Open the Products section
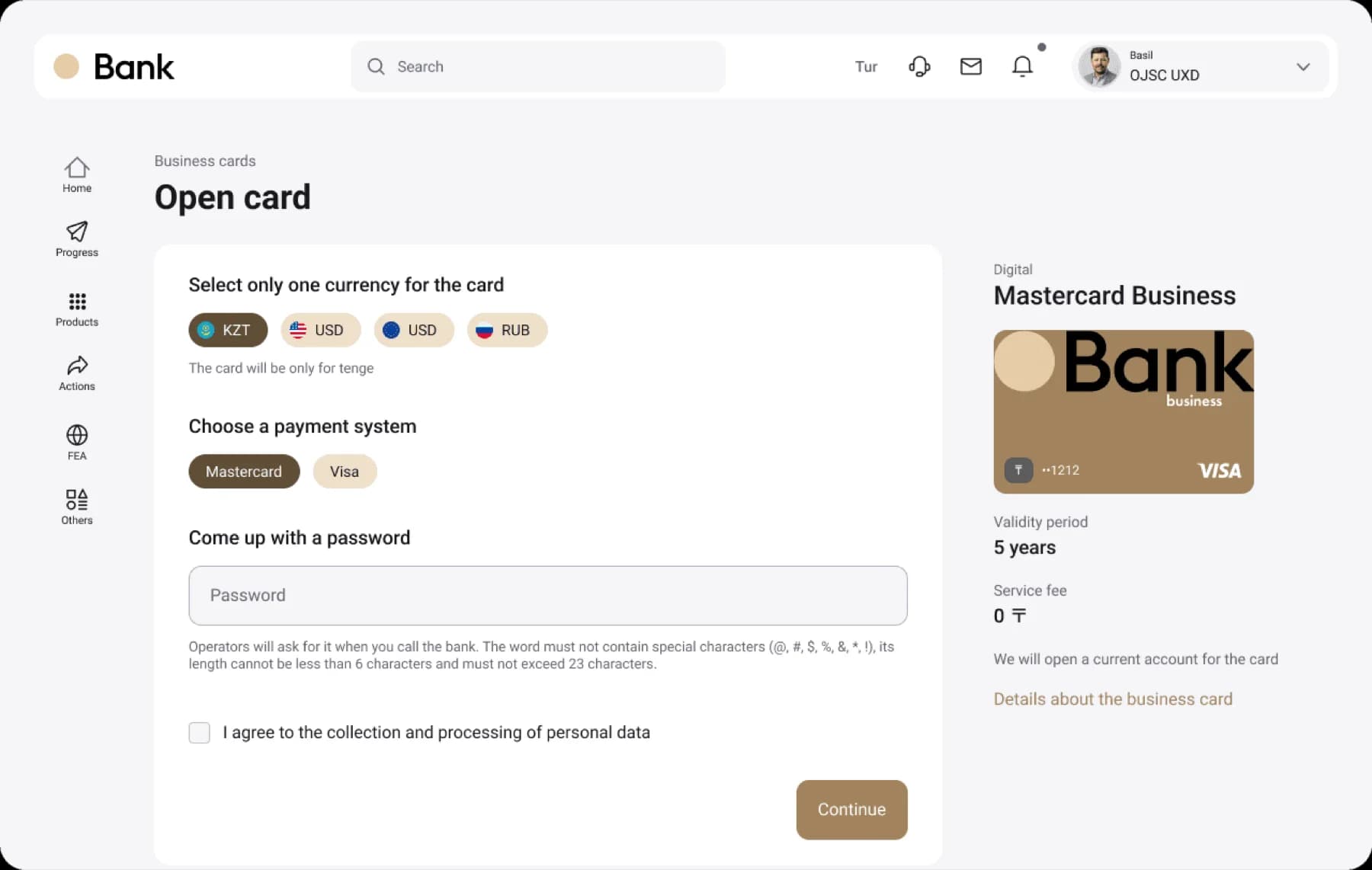1372x870 pixels. [x=76, y=309]
